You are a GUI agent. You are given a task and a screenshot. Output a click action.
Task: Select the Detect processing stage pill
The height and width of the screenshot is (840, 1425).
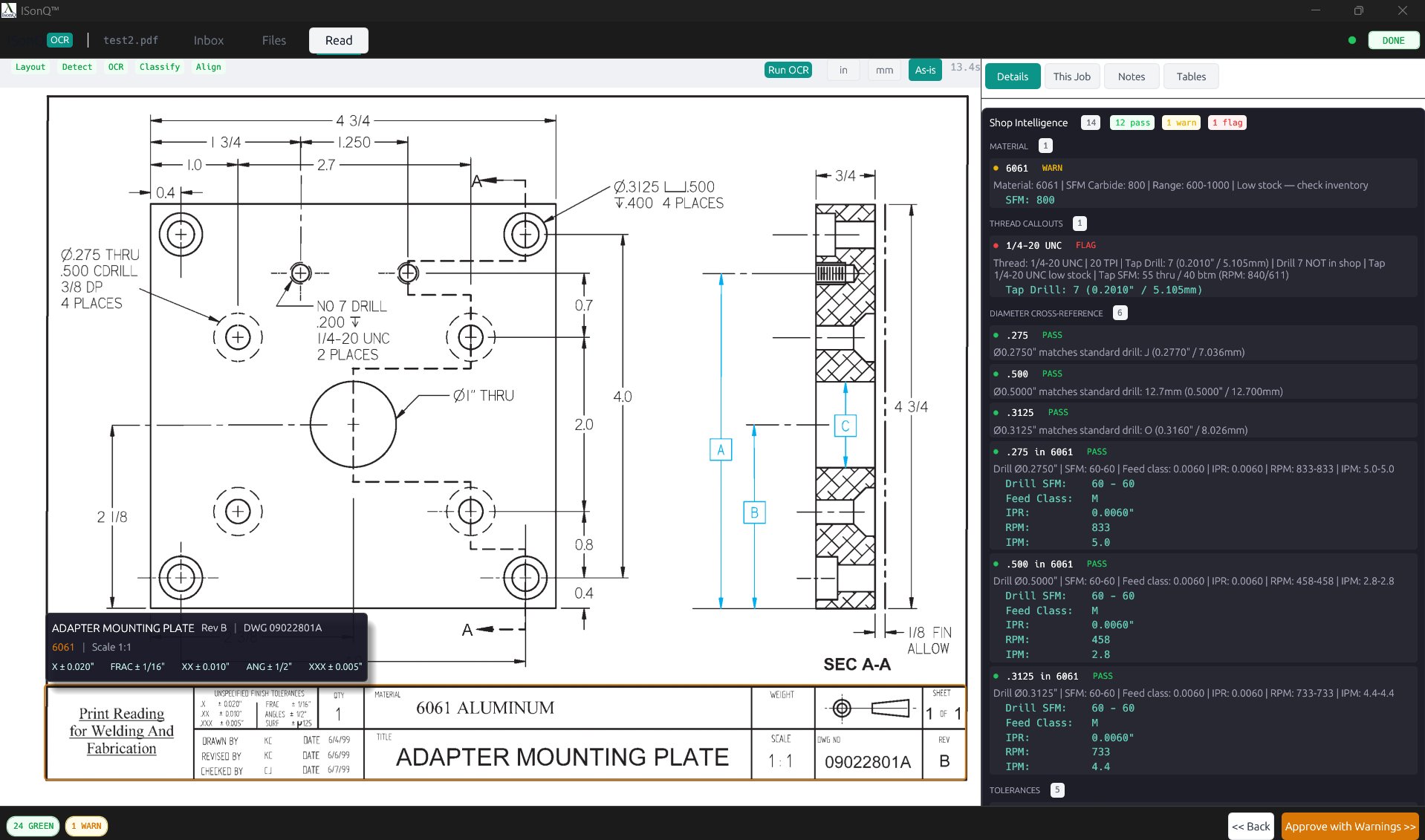[x=77, y=67]
